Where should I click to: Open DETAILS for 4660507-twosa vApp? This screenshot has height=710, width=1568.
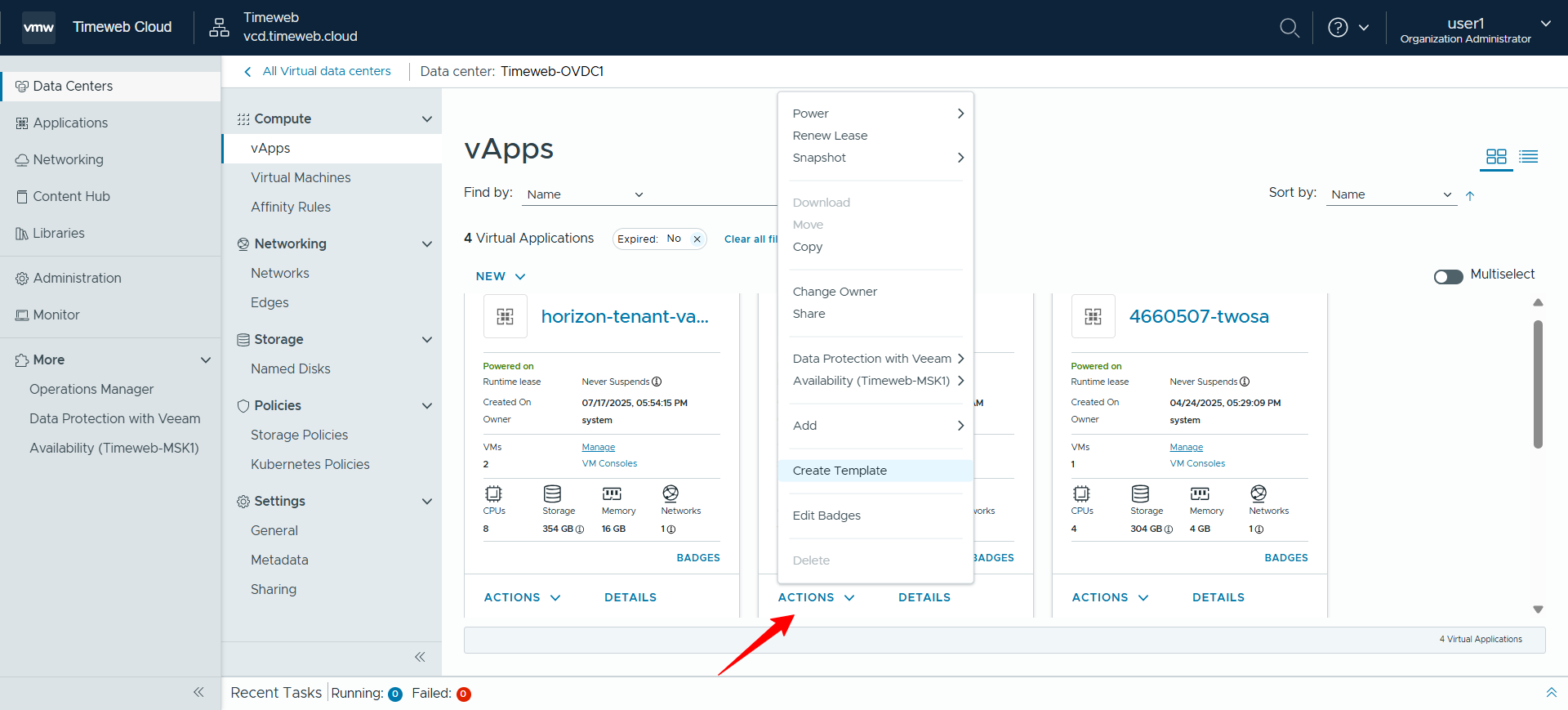[x=1218, y=597]
